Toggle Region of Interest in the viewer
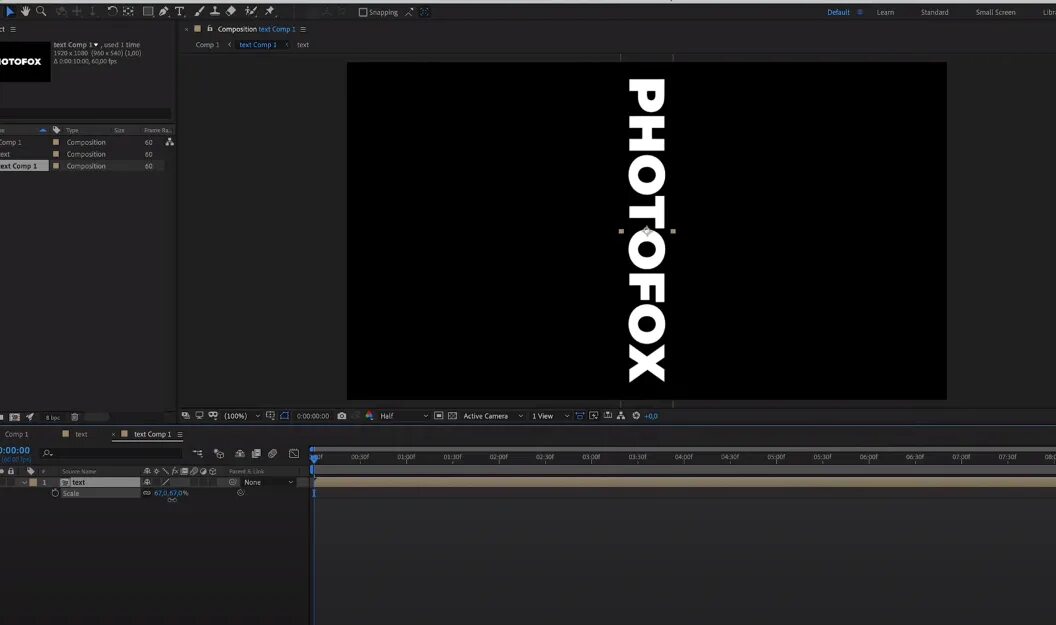Viewport: 1056px width, 625px height. 438,416
